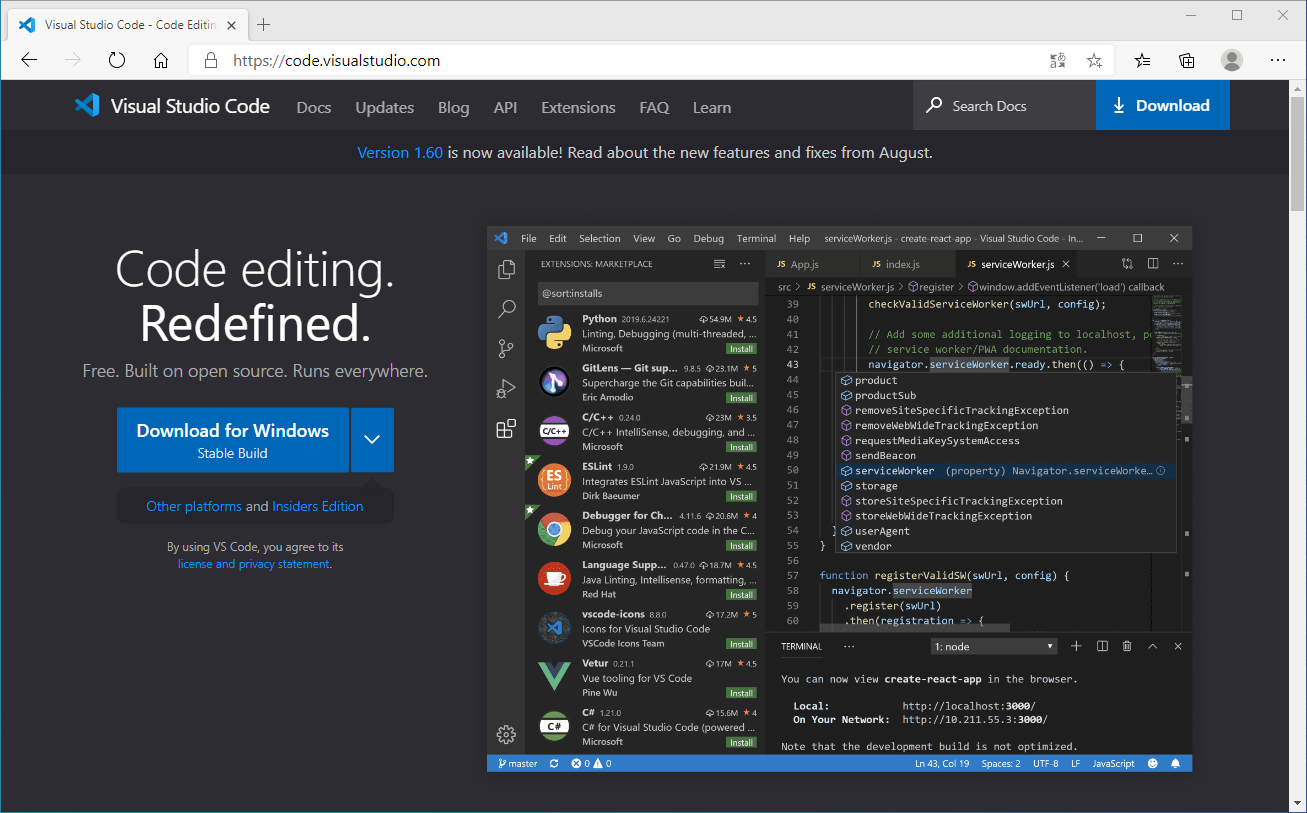
Task: Open license and privacy statement link
Action: coord(253,564)
